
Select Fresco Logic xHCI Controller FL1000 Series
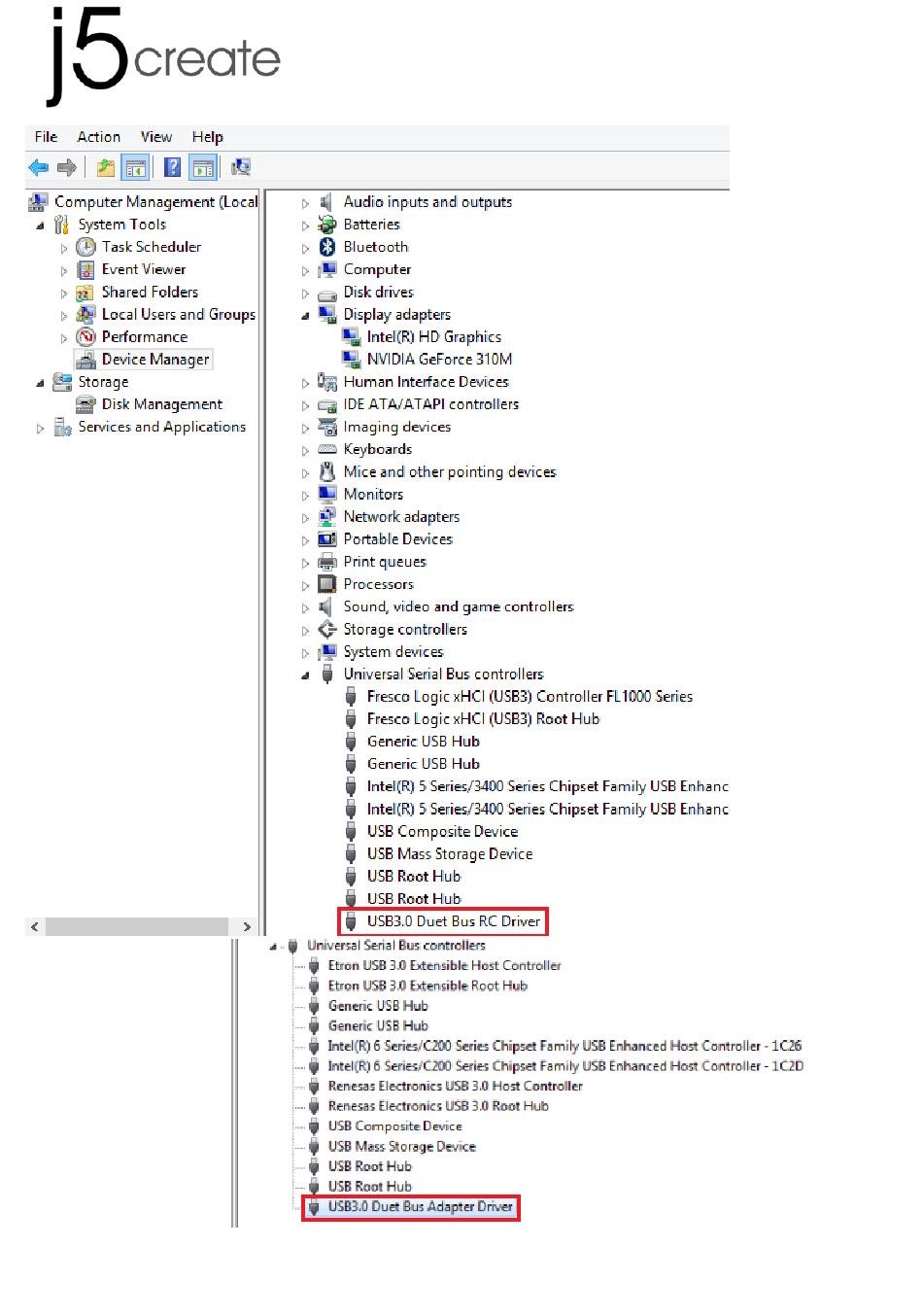pos(530,697)
